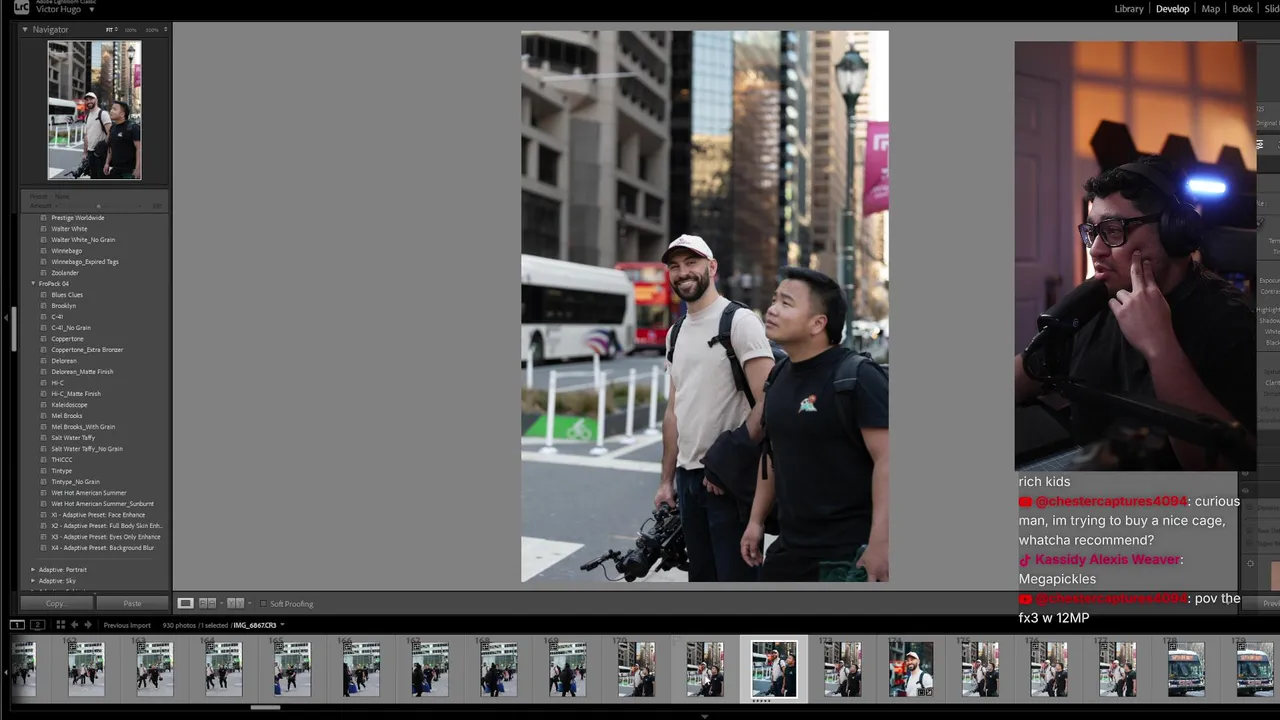Click the Navigator preview thumbnail
The image size is (1280, 720).
click(x=94, y=110)
